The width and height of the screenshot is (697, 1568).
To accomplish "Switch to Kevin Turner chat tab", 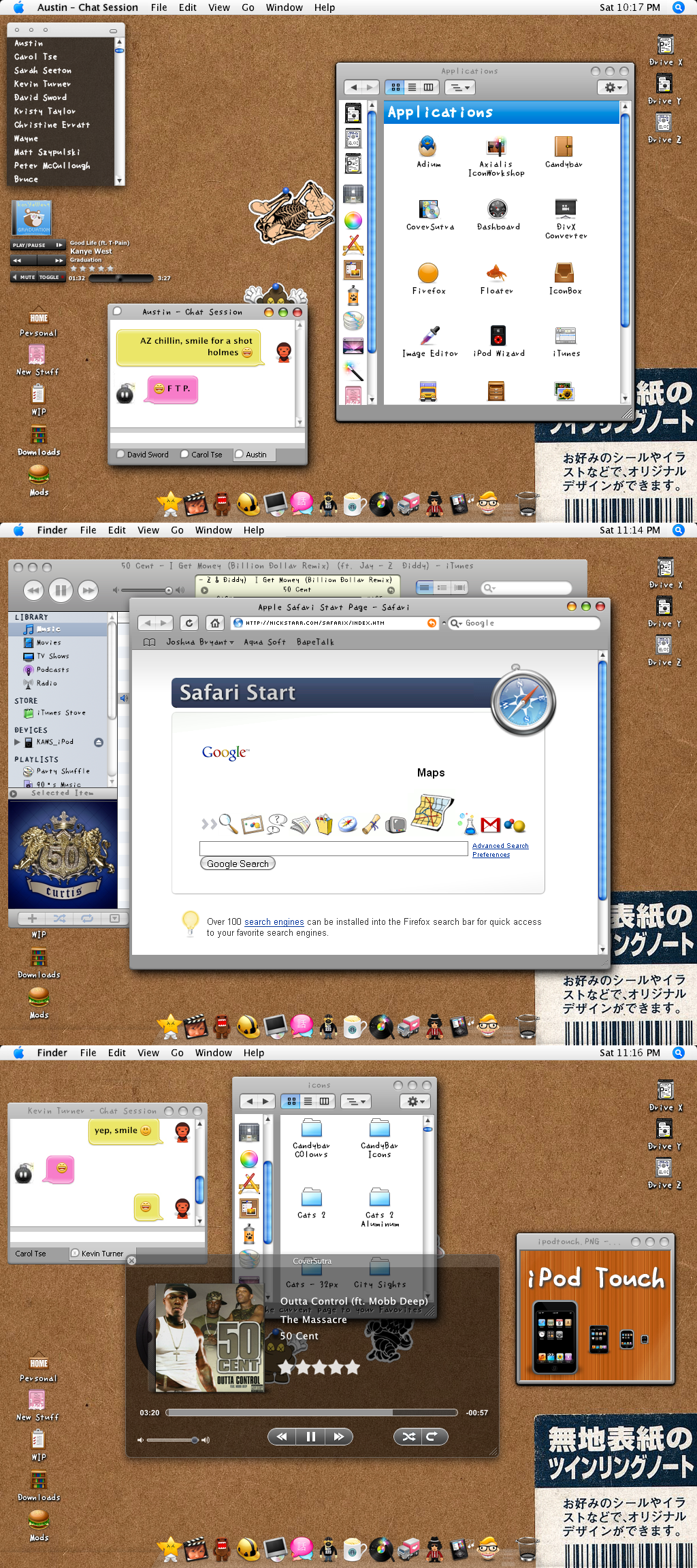I will [101, 1254].
